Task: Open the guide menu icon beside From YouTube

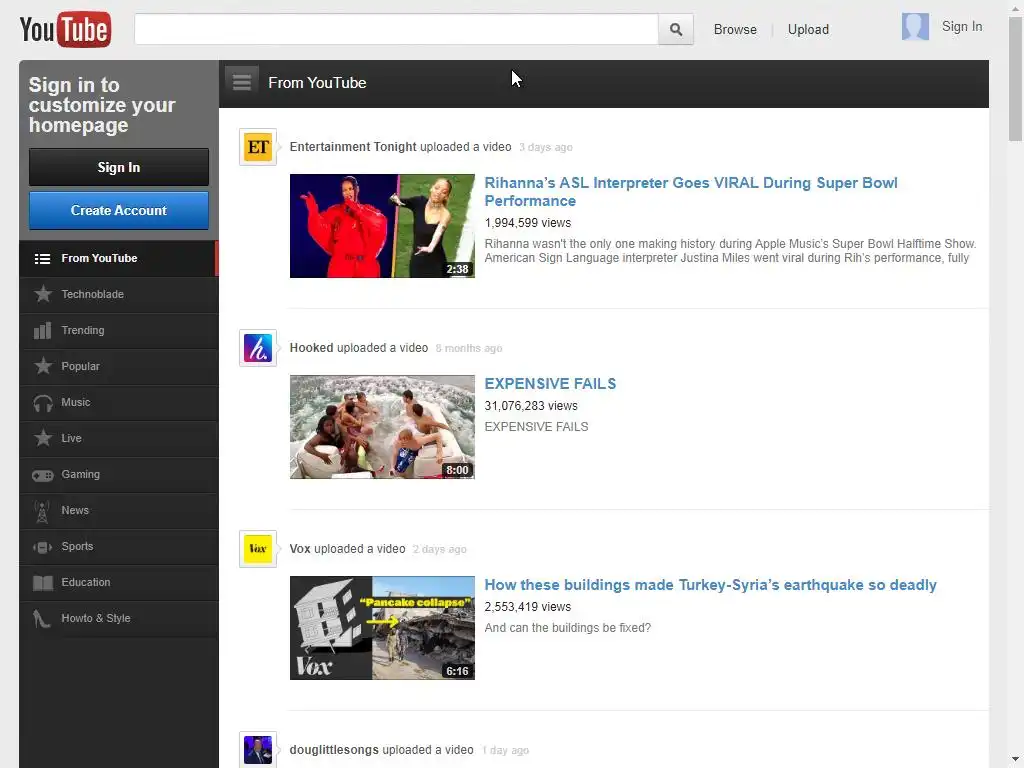Action: coord(242,82)
